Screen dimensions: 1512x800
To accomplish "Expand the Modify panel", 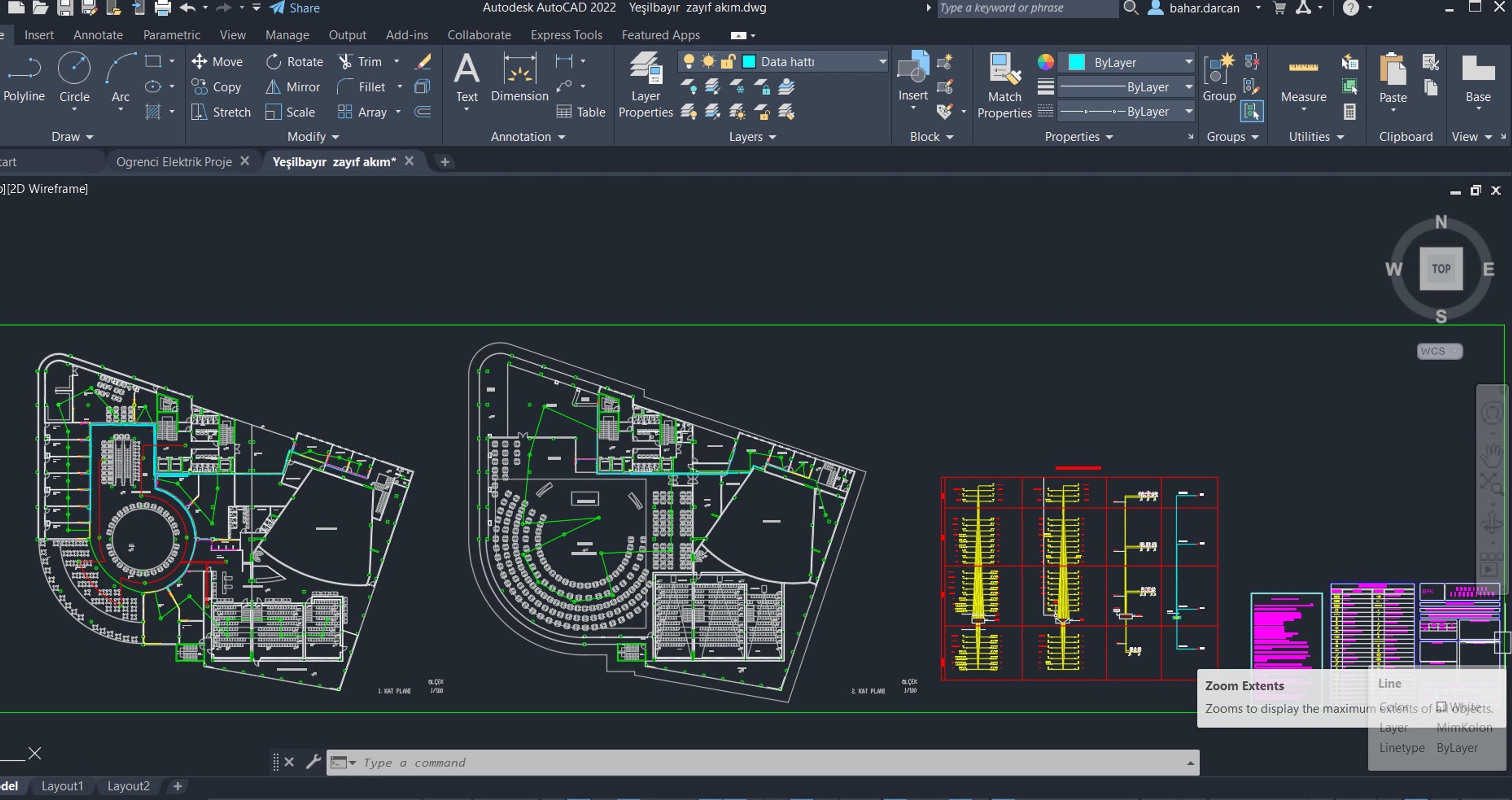I will pyautogui.click(x=313, y=137).
